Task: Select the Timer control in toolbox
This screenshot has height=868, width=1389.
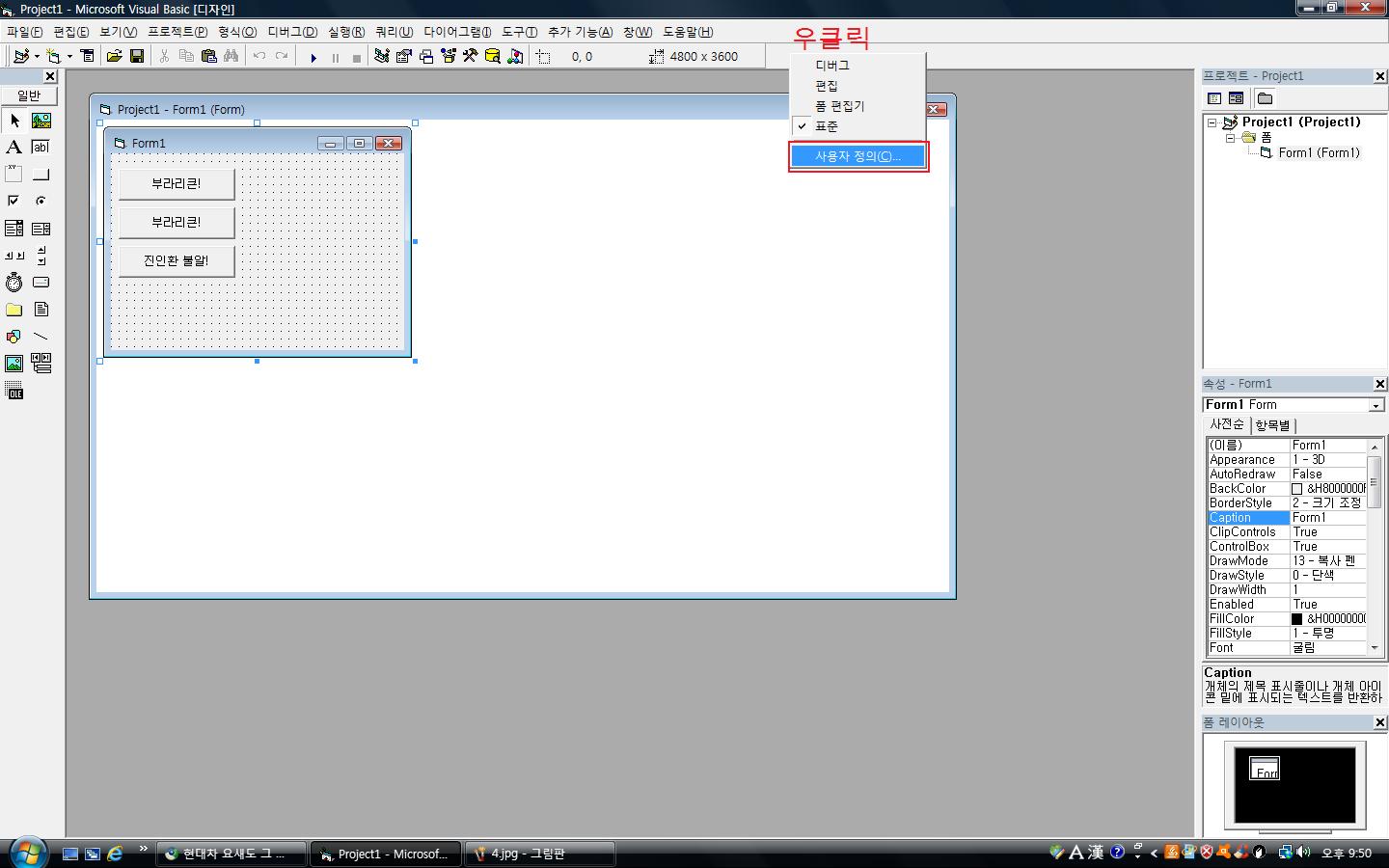Action: 14,283
